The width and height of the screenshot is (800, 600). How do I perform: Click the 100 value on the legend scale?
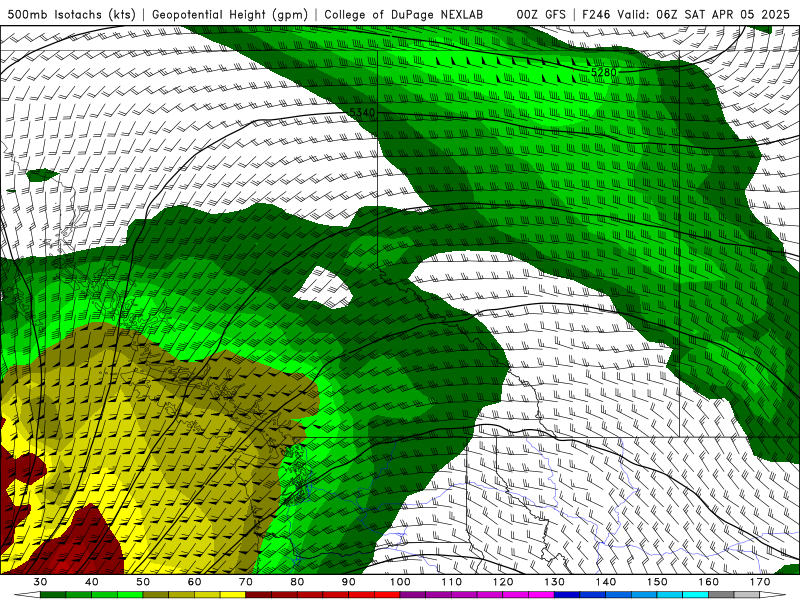pyautogui.click(x=400, y=582)
